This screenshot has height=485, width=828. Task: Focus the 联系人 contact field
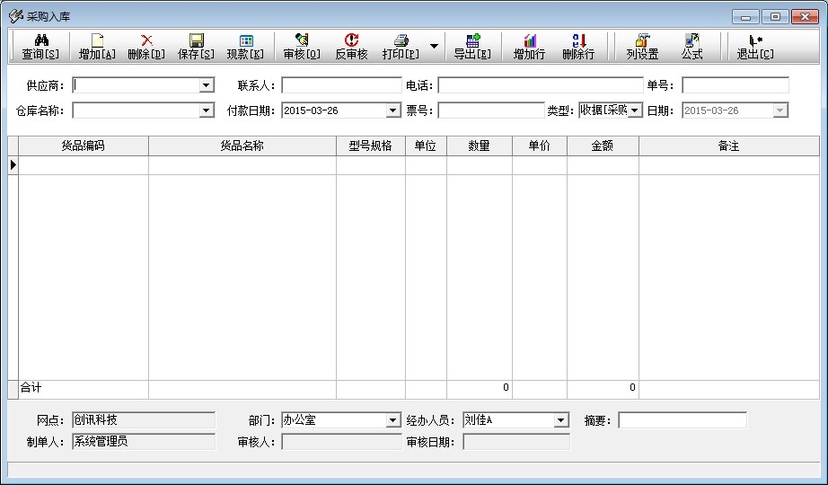[342, 85]
